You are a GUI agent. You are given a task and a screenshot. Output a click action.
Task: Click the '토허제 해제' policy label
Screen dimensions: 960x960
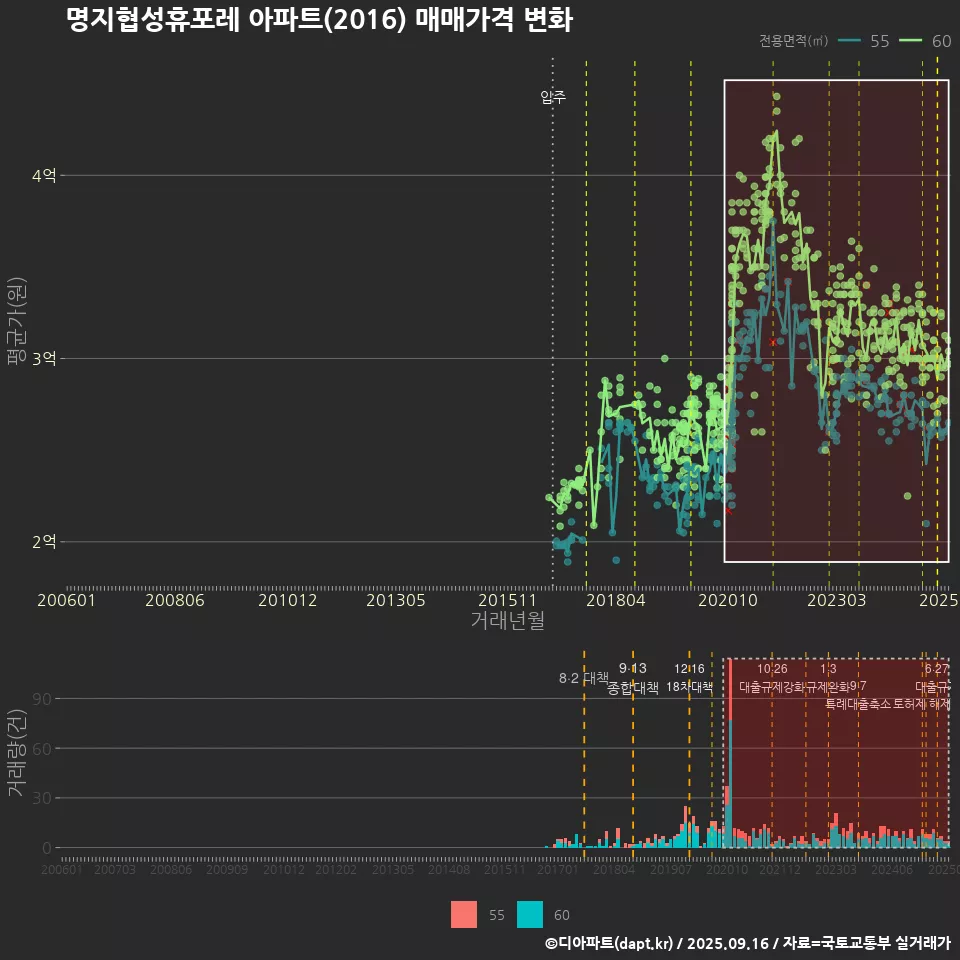[x=921, y=704]
